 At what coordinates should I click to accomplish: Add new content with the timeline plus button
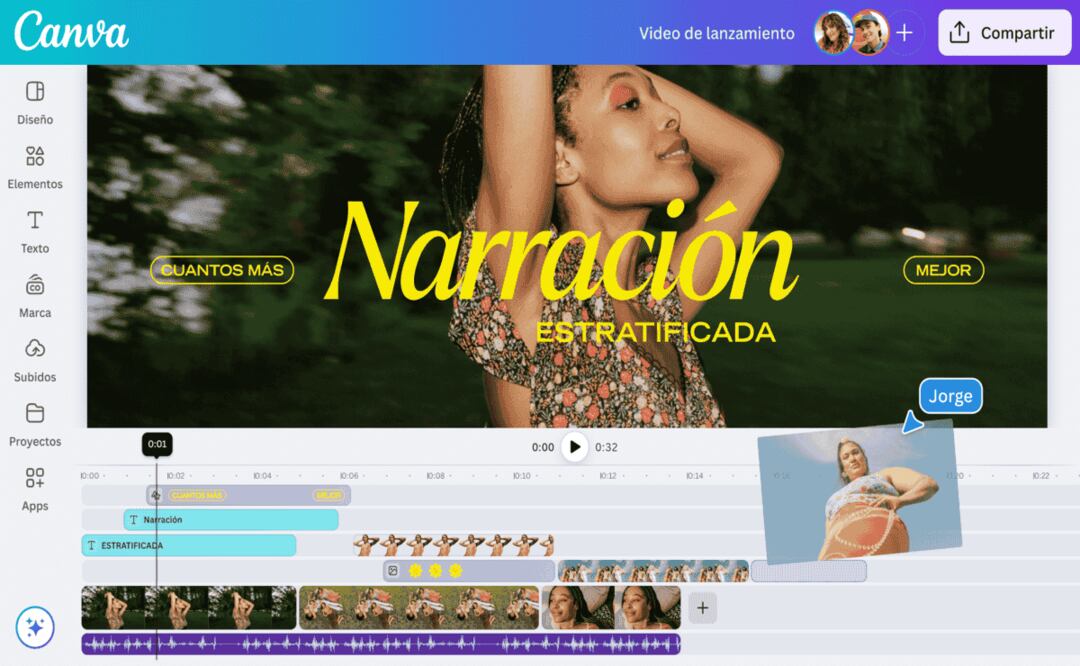(x=701, y=607)
